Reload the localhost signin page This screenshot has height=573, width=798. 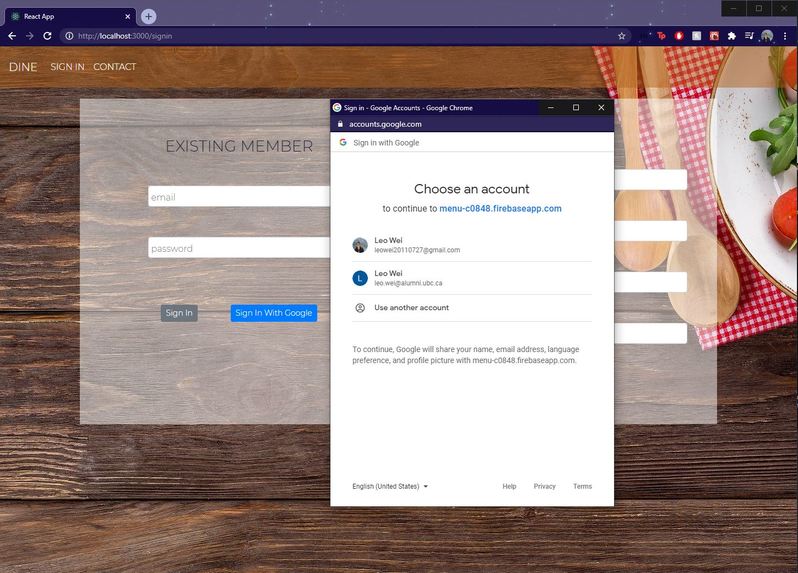coord(47,36)
